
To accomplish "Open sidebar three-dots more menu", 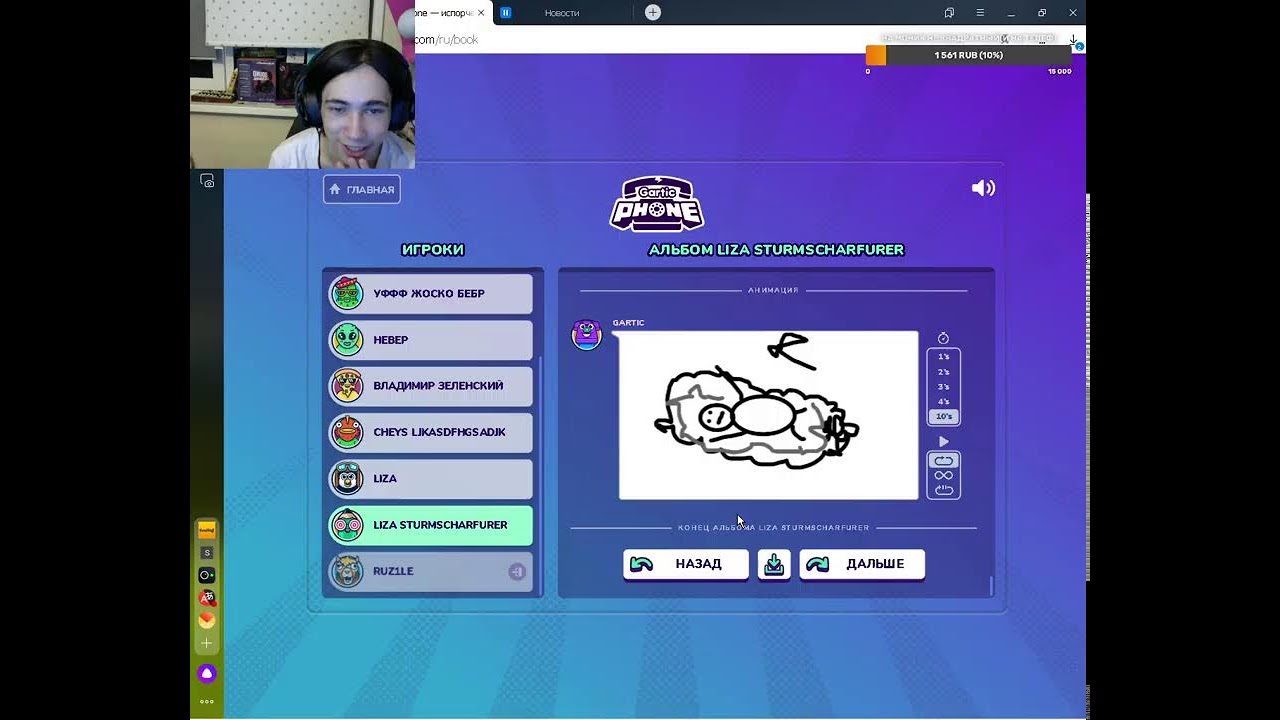I will pyautogui.click(x=207, y=702).
